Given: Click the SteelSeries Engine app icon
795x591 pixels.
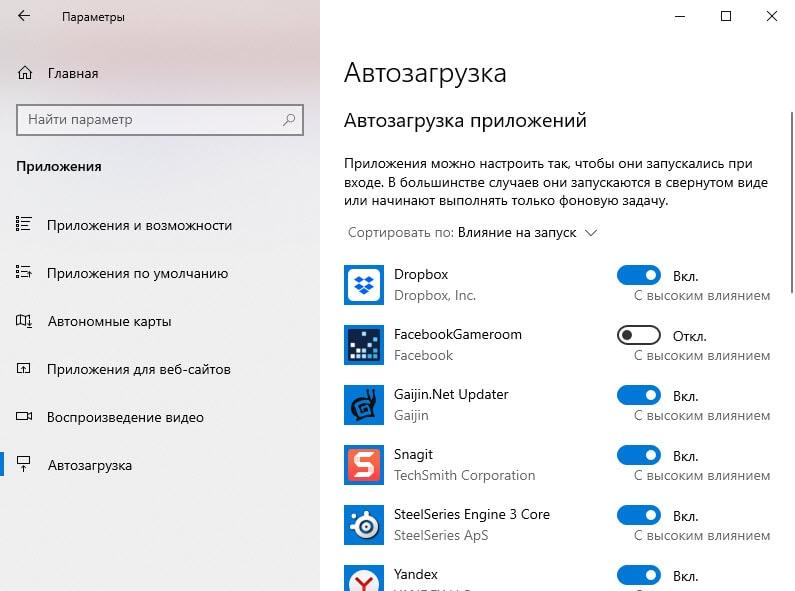Looking at the screenshot, I should (x=364, y=525).
